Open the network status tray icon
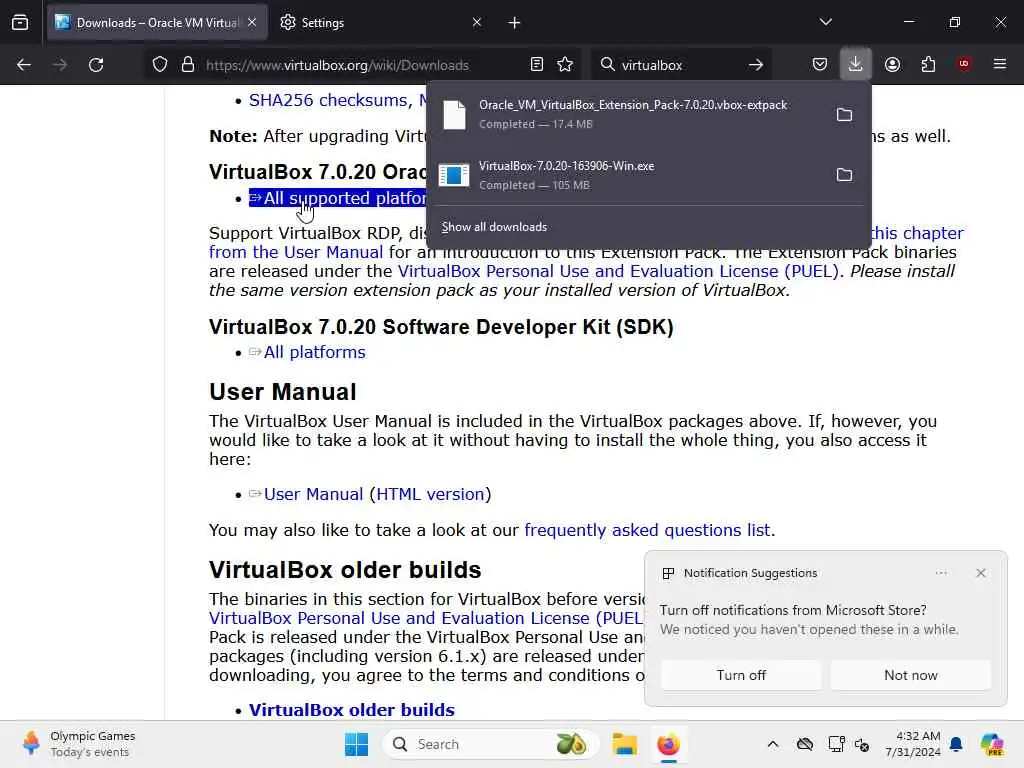Viewport: 1024px width, 768px height. click(836, 744)
